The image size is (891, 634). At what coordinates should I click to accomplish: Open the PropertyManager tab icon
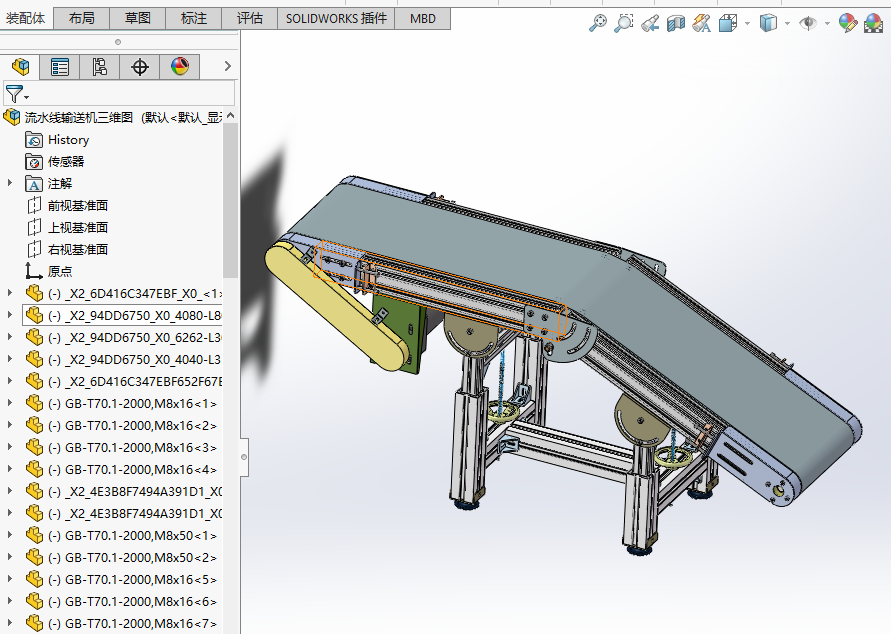(x=60, y=67)
